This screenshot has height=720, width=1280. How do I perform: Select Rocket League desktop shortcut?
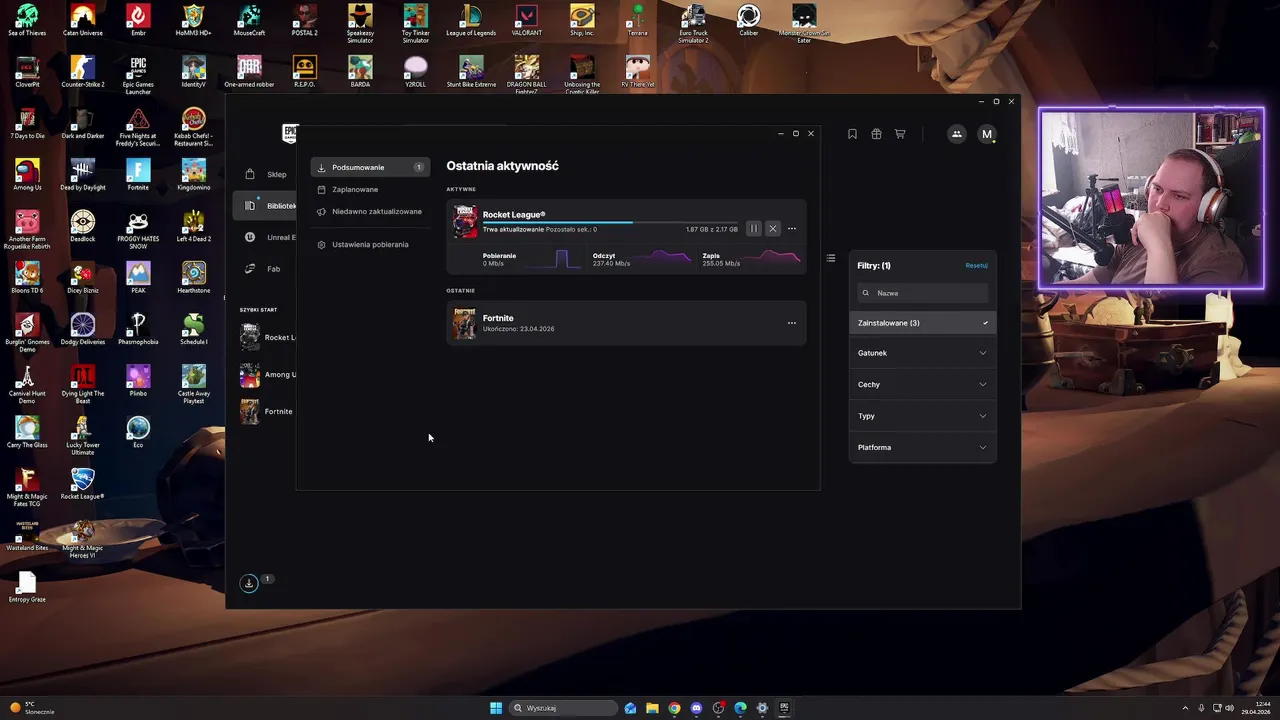tap(83, 484)
